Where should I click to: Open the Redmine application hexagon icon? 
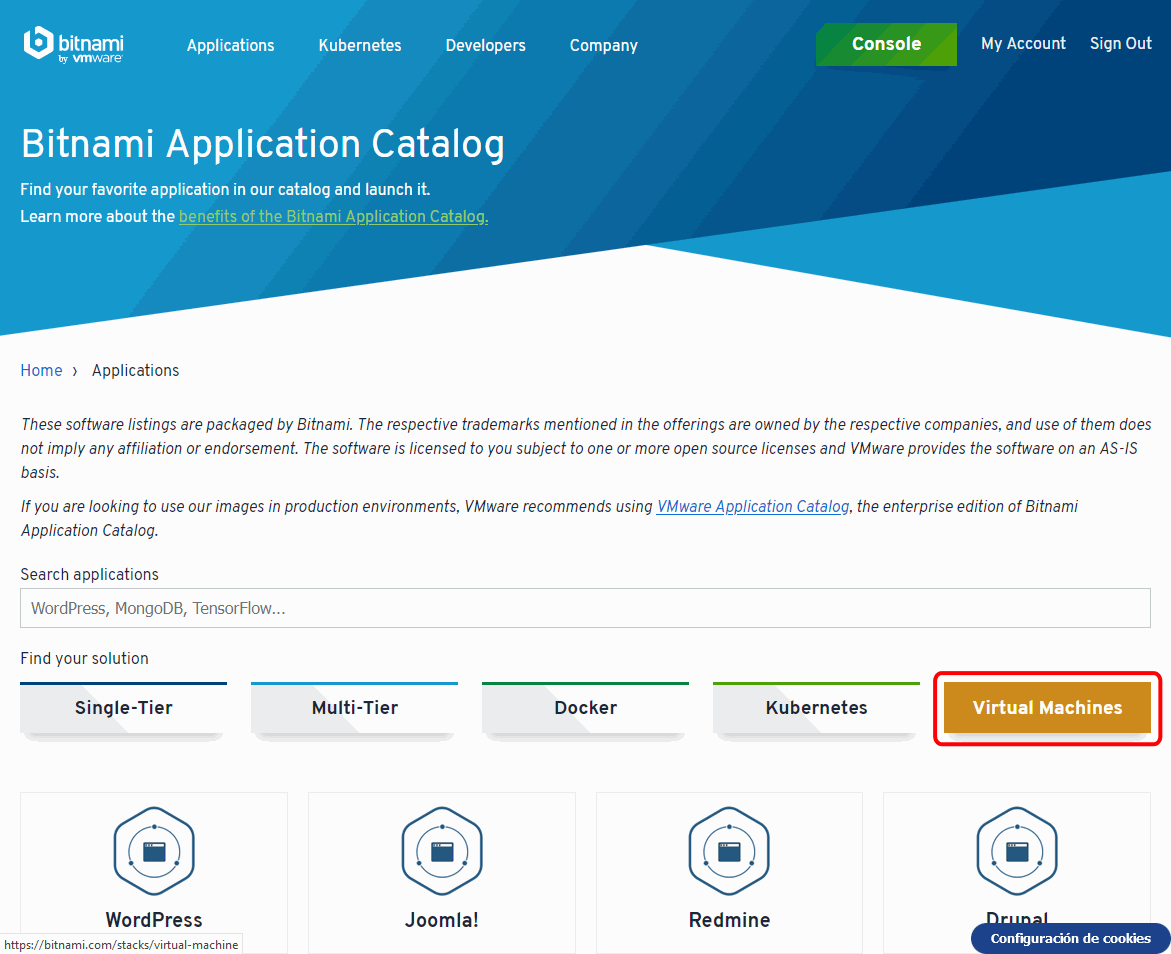[x=729, y=851]
